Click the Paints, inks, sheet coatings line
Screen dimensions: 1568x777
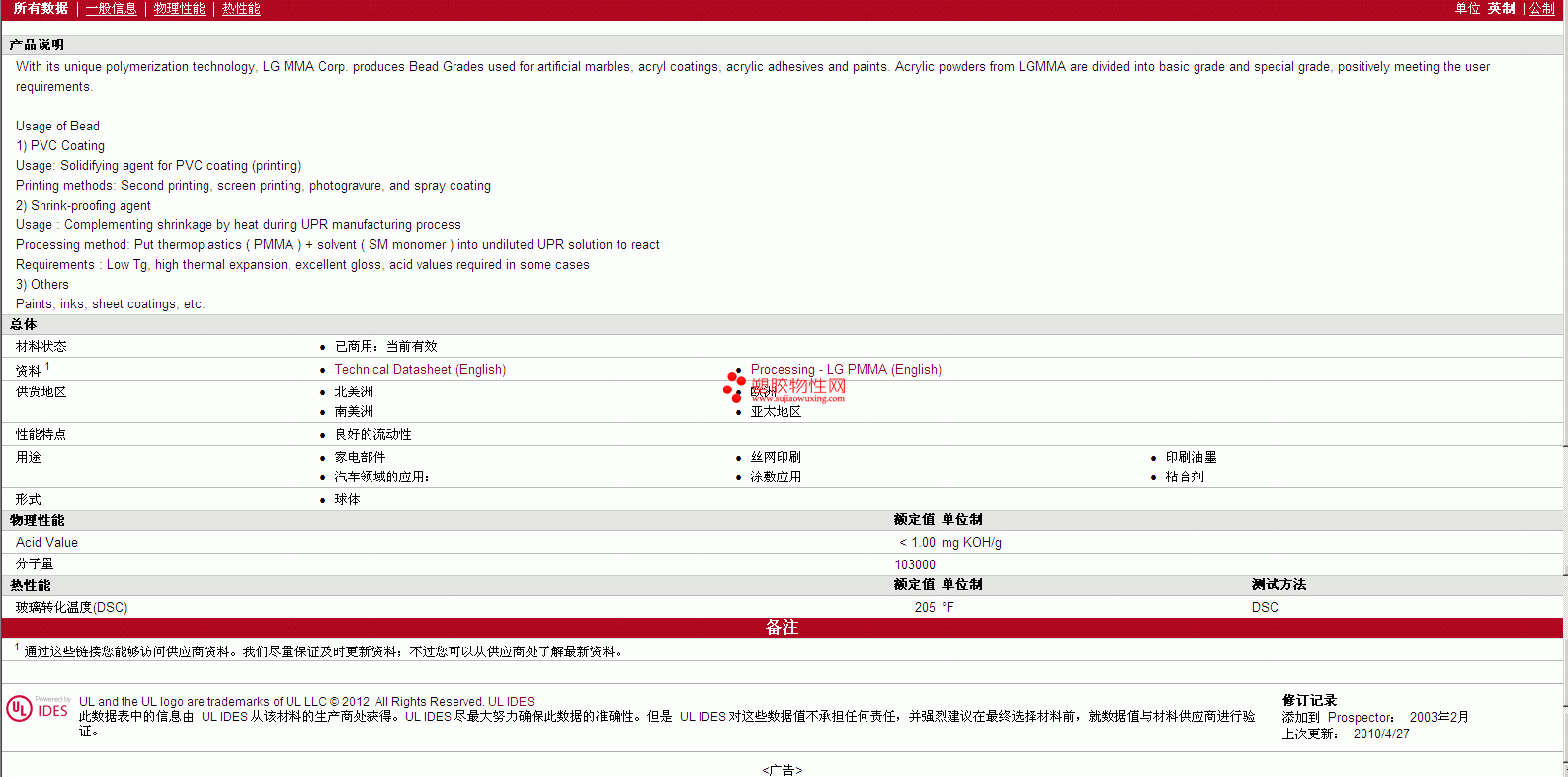110,304
